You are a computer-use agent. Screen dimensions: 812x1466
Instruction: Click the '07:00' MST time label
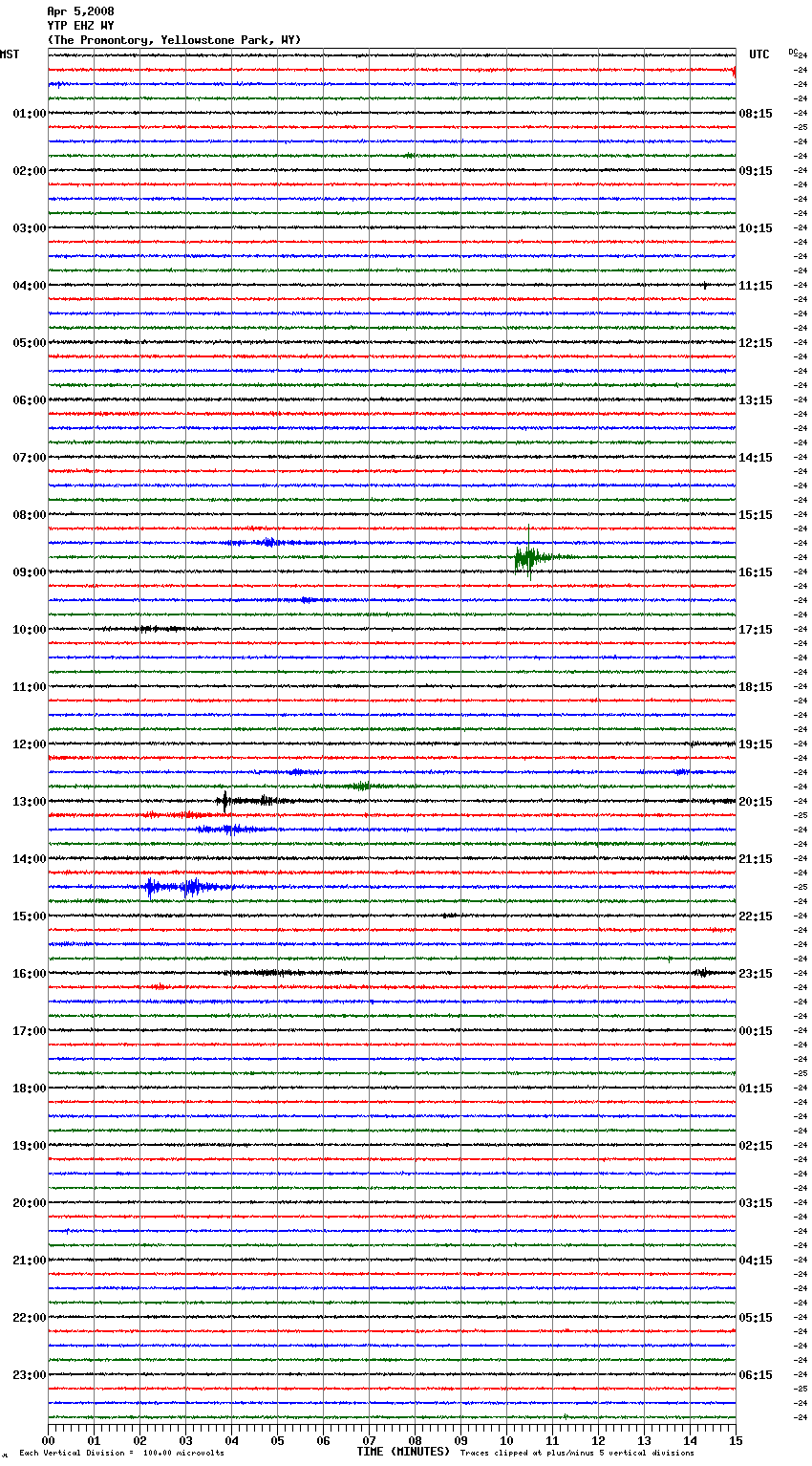click(30, 458)
